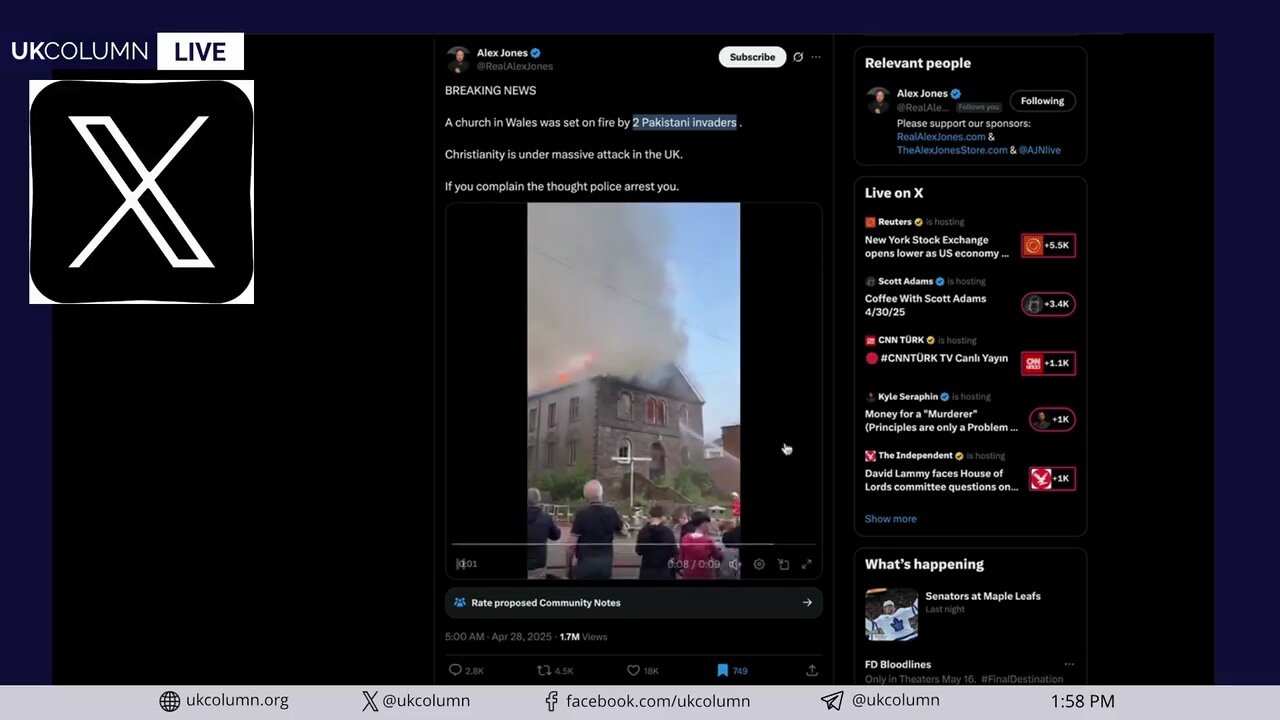Click Facebook icon in footer
1280x720 pixels.
click(x=551, y=701)
